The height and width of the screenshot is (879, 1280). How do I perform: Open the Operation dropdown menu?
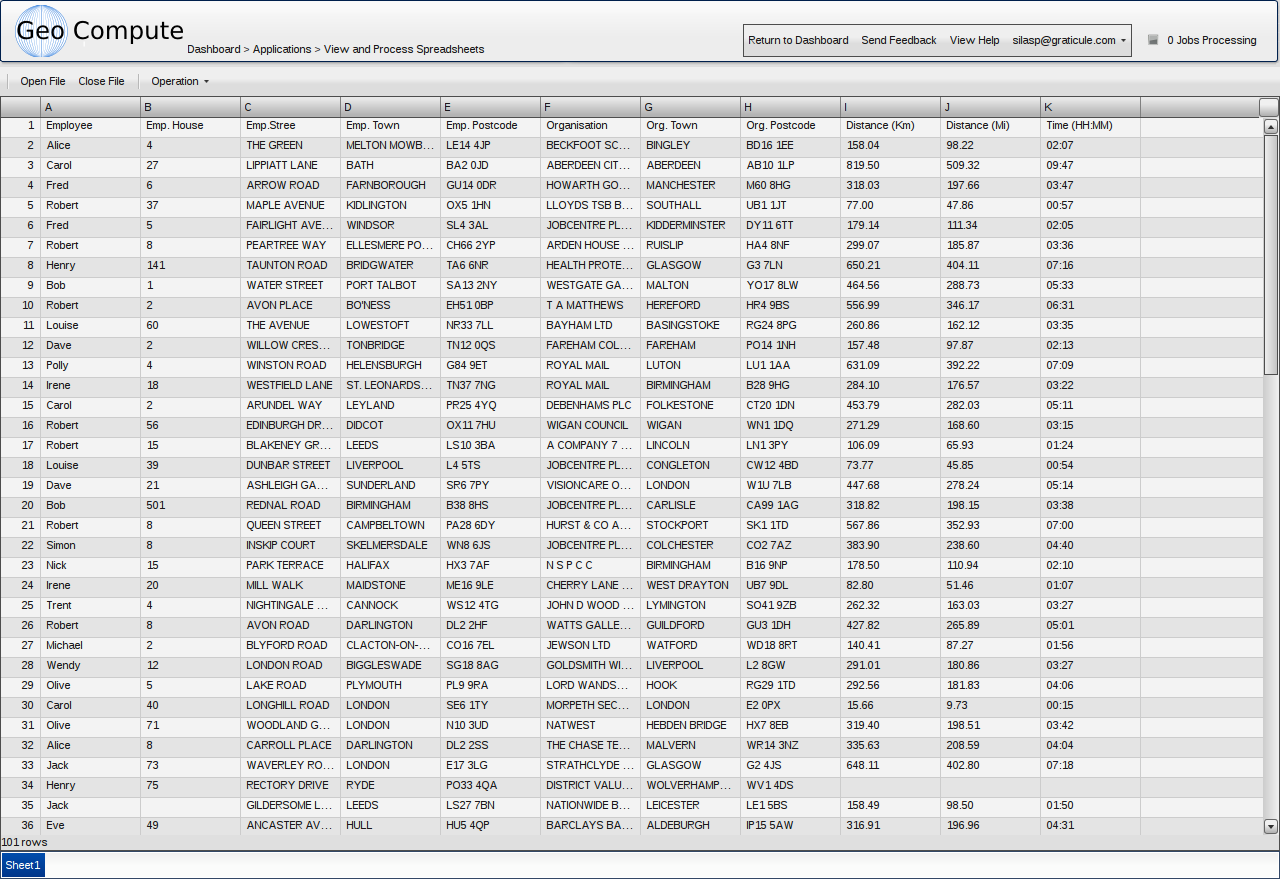180,81
